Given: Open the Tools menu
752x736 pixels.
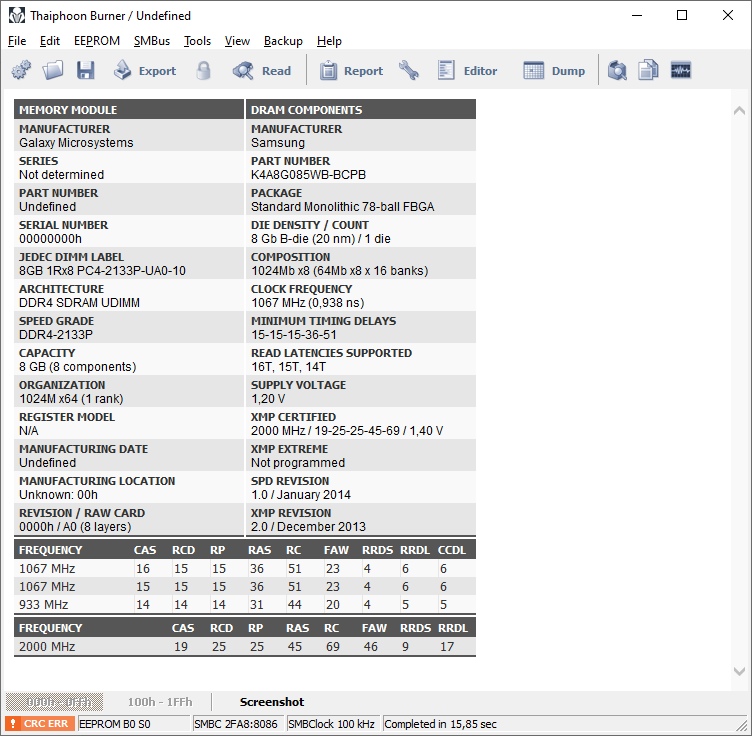Looking at the screenshot, I should pos(198,41).
